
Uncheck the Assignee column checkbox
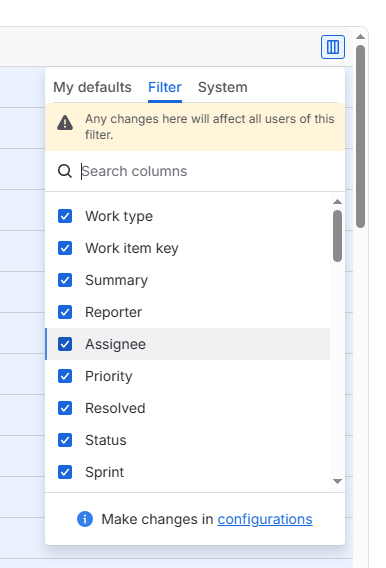tap(65, 344)
